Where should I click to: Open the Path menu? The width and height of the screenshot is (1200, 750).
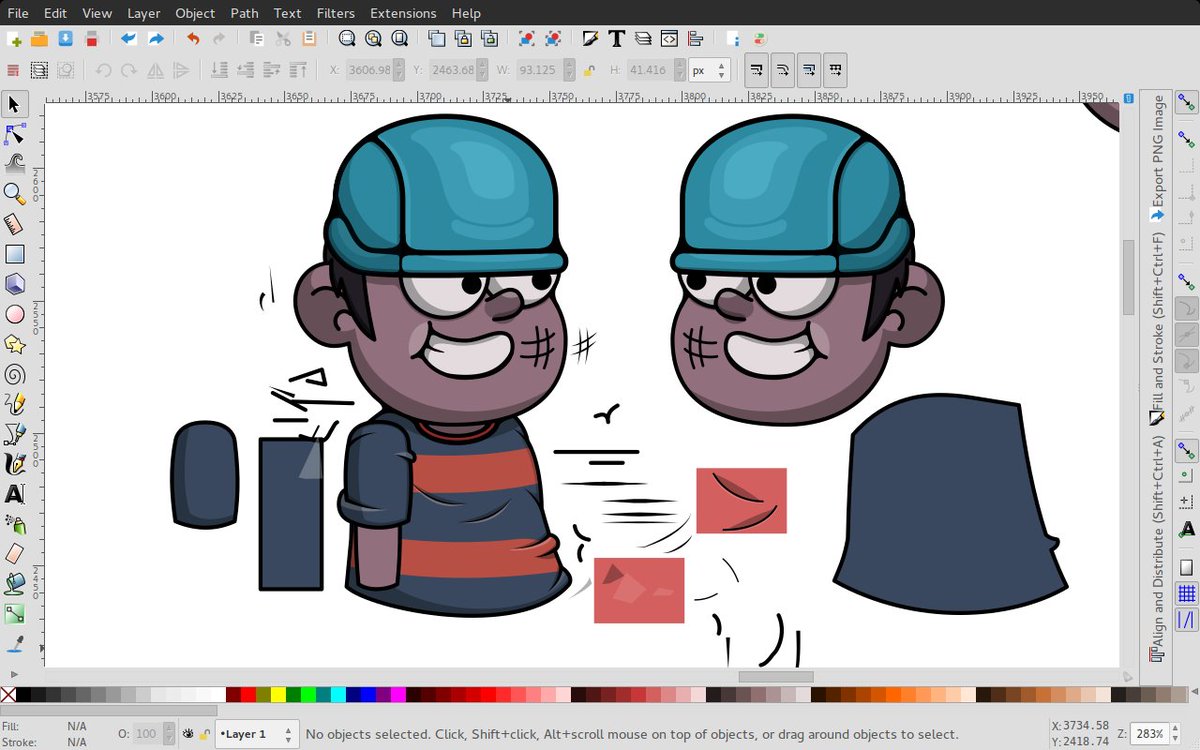pos(244,13)
